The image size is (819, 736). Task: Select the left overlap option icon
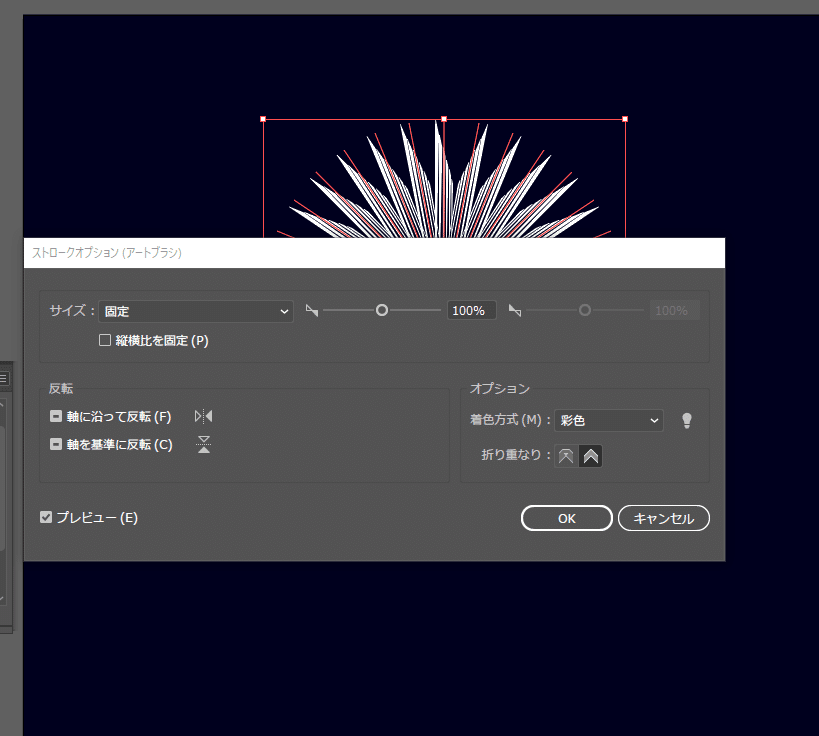pos(566,456)
